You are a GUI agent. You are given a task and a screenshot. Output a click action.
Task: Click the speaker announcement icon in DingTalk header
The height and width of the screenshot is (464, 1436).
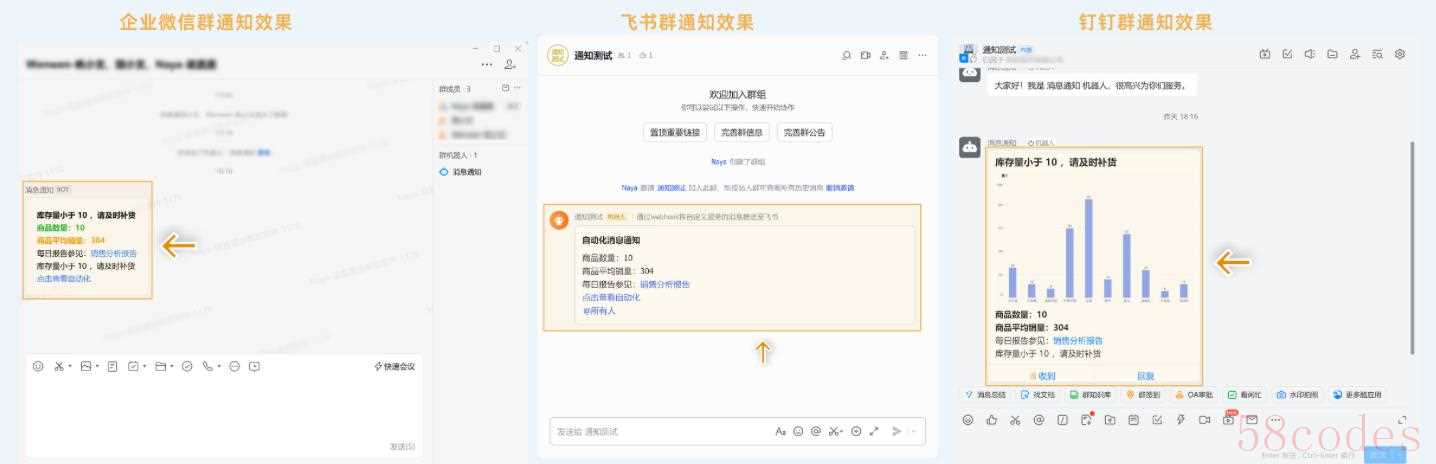point(1310,54)
